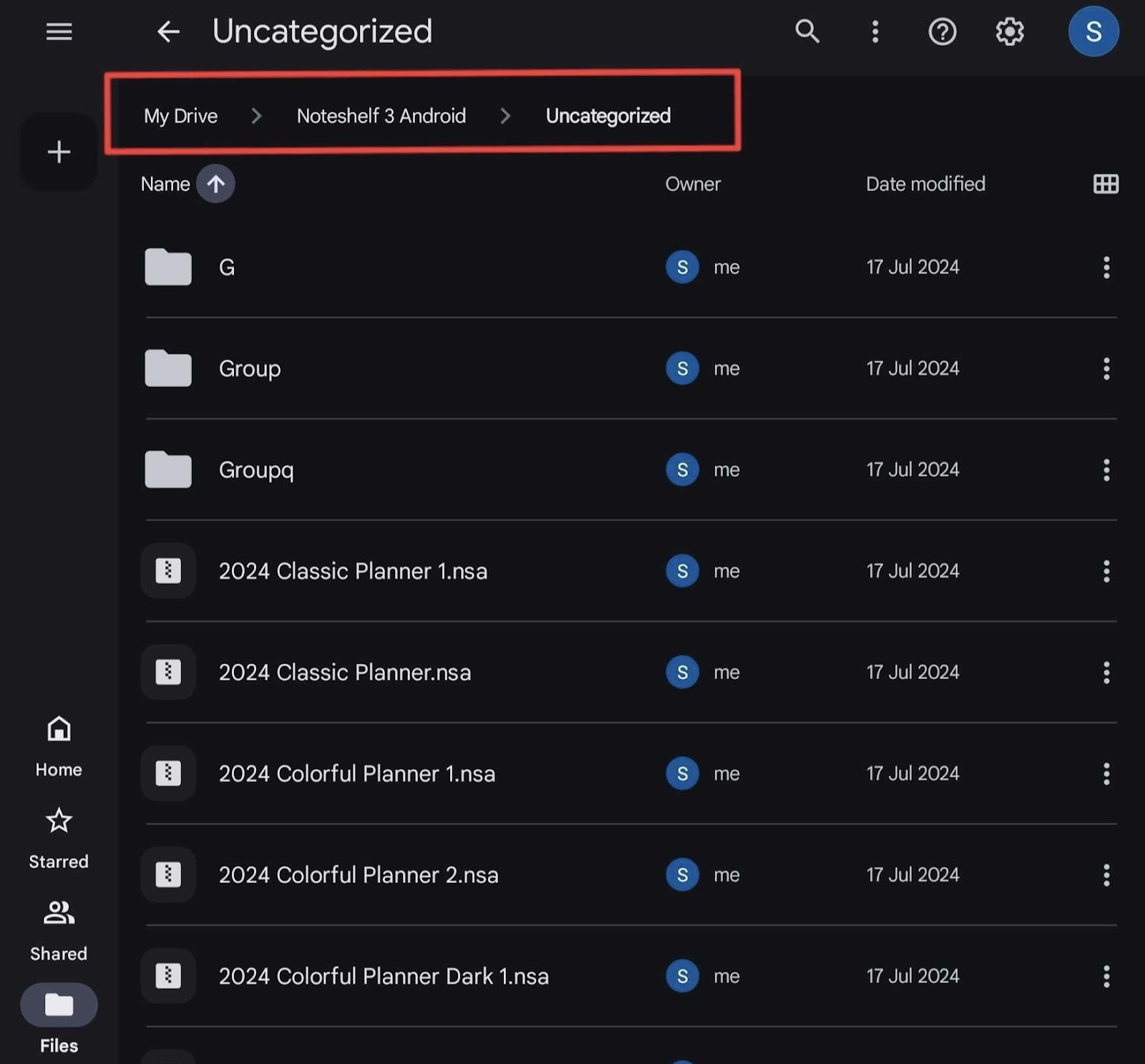The width and height of the screenshot is (1145, 1064).
Task: Open the folder named G
Action: [x=226, y=267]
